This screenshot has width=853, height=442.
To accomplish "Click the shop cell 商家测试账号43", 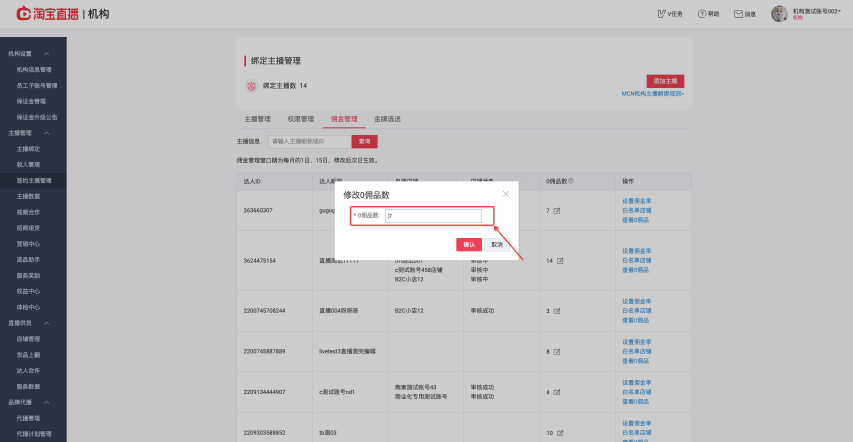I will tap(416, 388).
